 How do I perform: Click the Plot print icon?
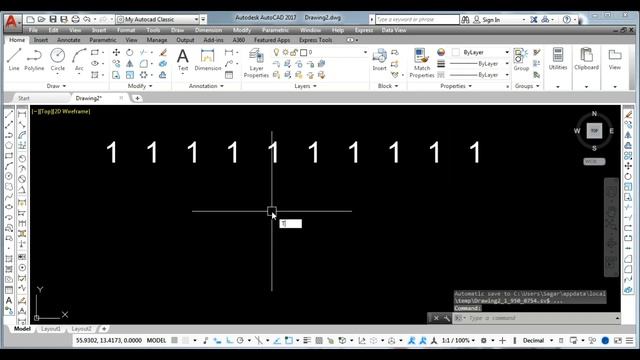click(x=75, y=19)
